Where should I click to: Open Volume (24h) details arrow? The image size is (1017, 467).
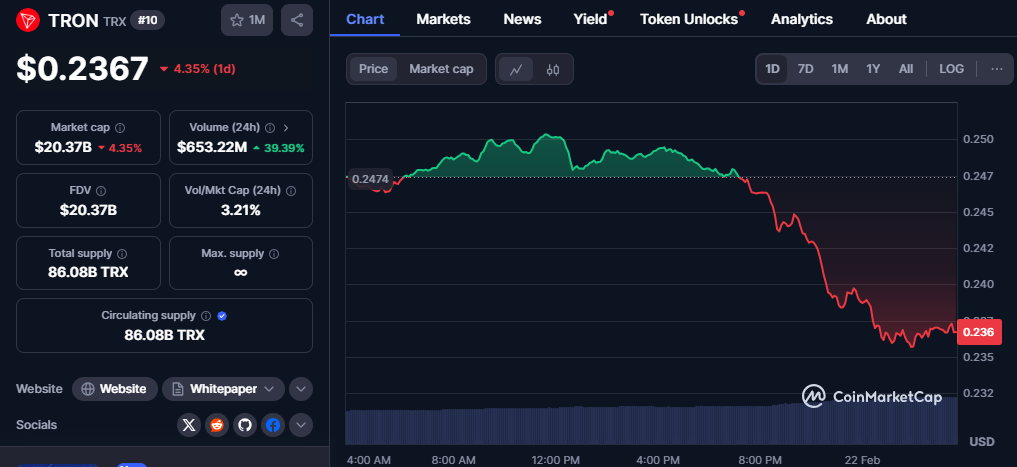[x=286, y=128]
